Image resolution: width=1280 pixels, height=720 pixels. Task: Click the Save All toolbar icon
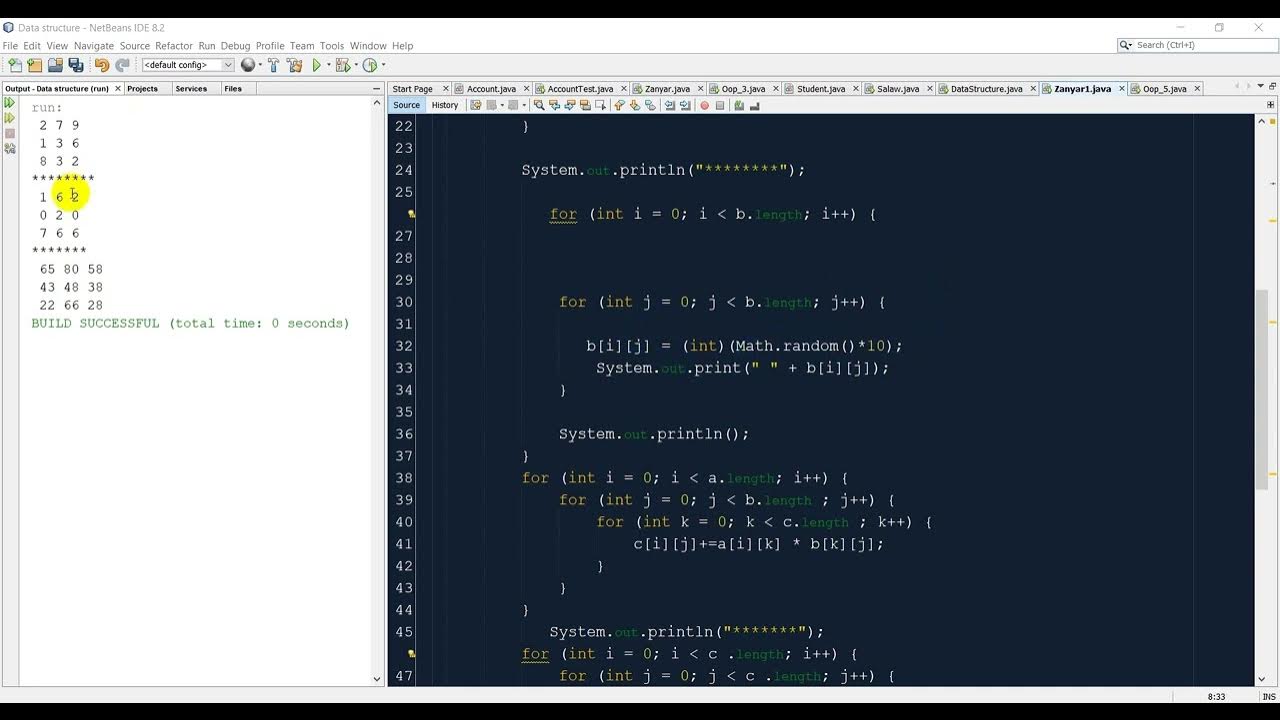75,65
